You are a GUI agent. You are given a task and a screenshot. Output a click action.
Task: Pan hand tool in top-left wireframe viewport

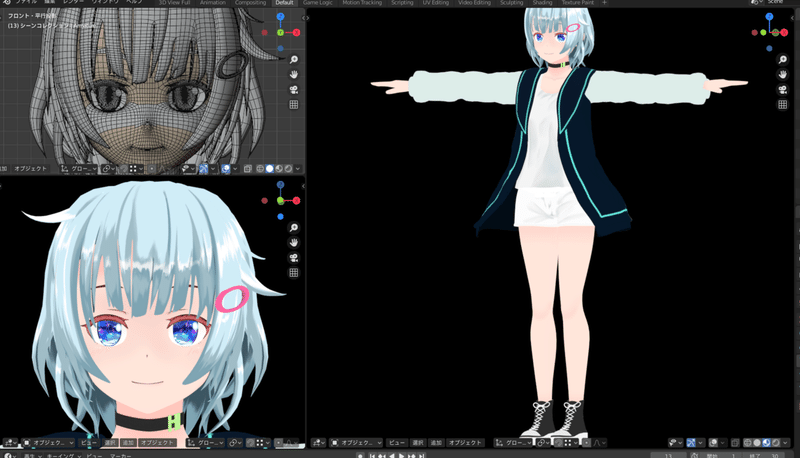(294, 74)
